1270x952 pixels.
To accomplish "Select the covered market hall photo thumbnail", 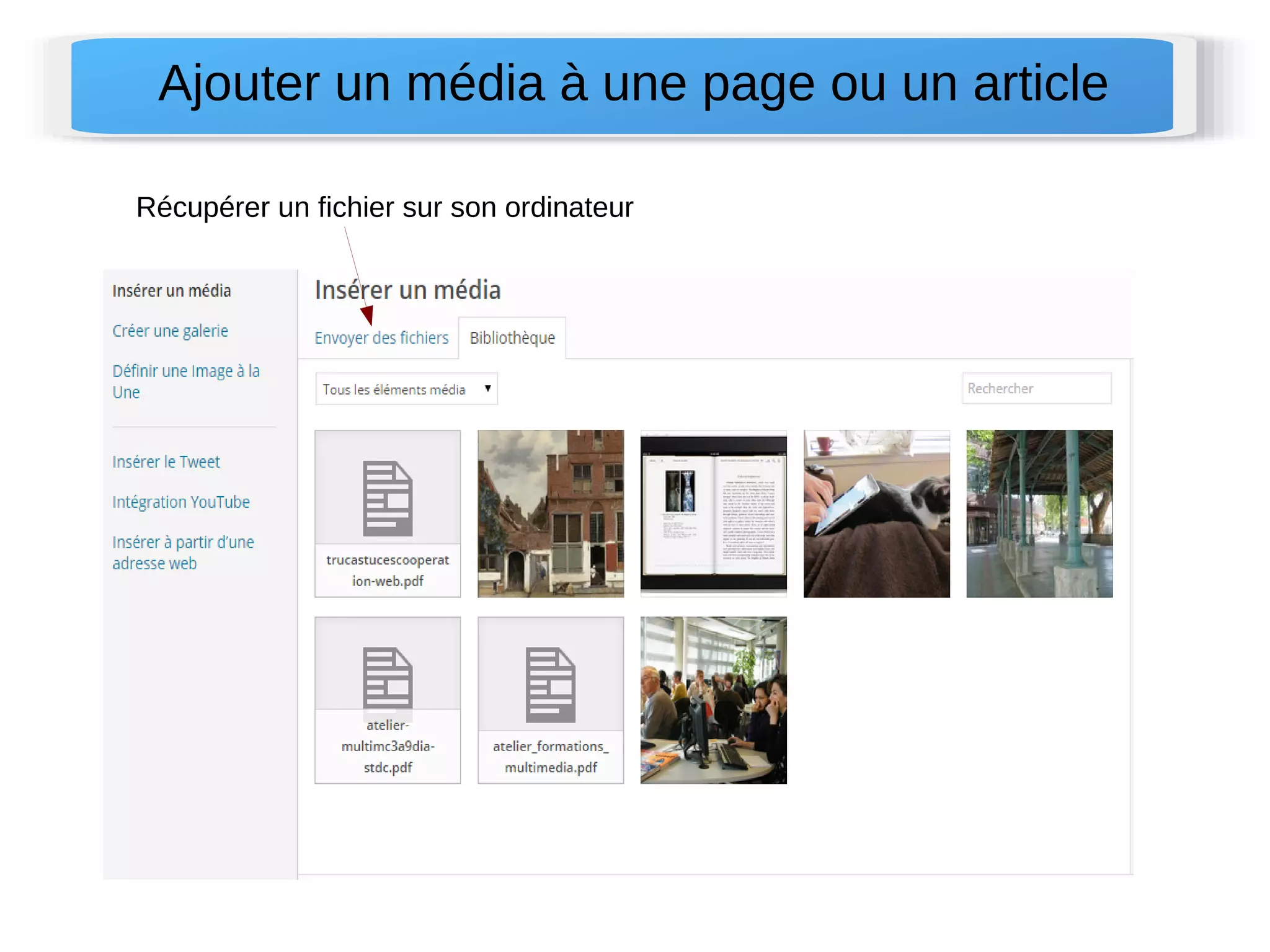I will click(1040, 514).
